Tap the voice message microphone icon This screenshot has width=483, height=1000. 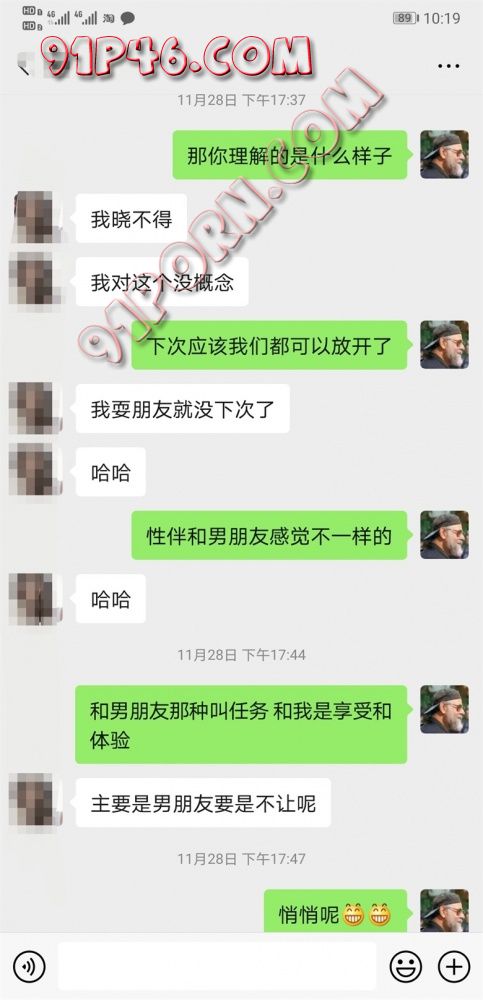[x=29, y=967]
